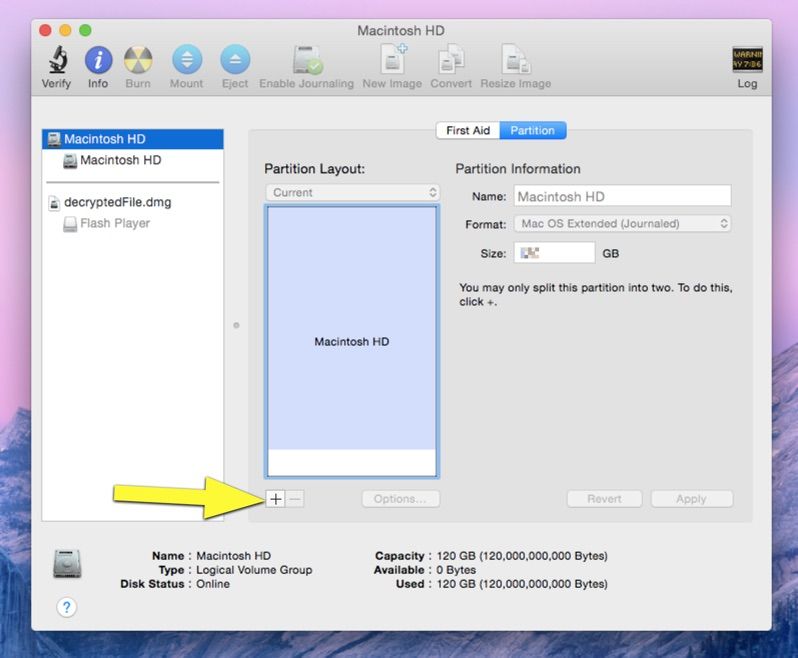Click the partition Name text field
The width and height of the screenshot is (798, 658).
(622, 197)
